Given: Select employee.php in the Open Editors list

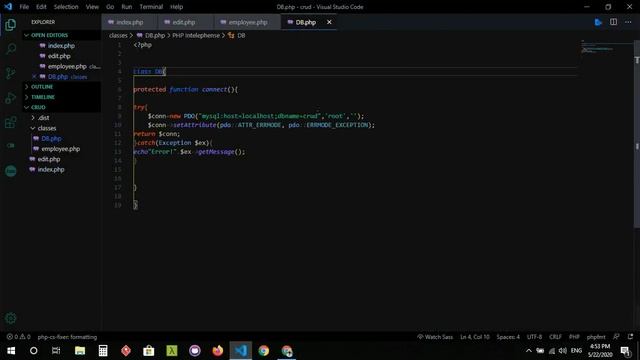Looking at the screenshot, I should (x=67, y=66).
